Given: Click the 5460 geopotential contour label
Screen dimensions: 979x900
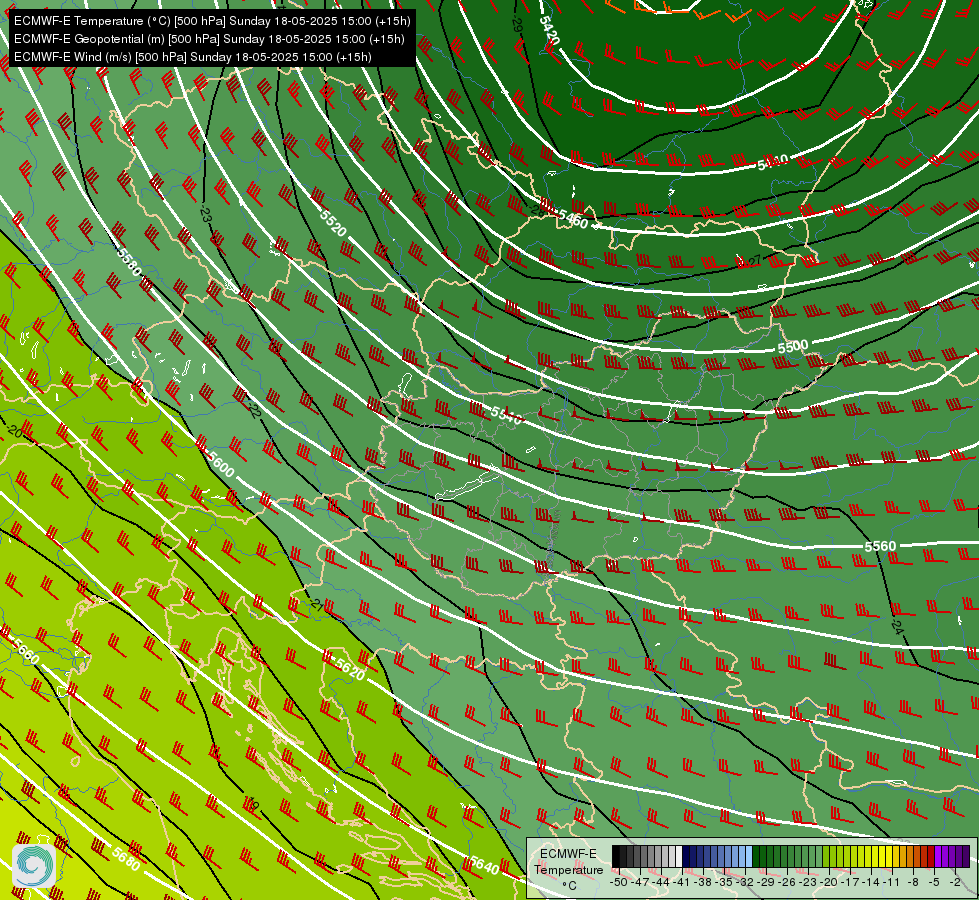Looking at the screenshot, I should 573,219.
